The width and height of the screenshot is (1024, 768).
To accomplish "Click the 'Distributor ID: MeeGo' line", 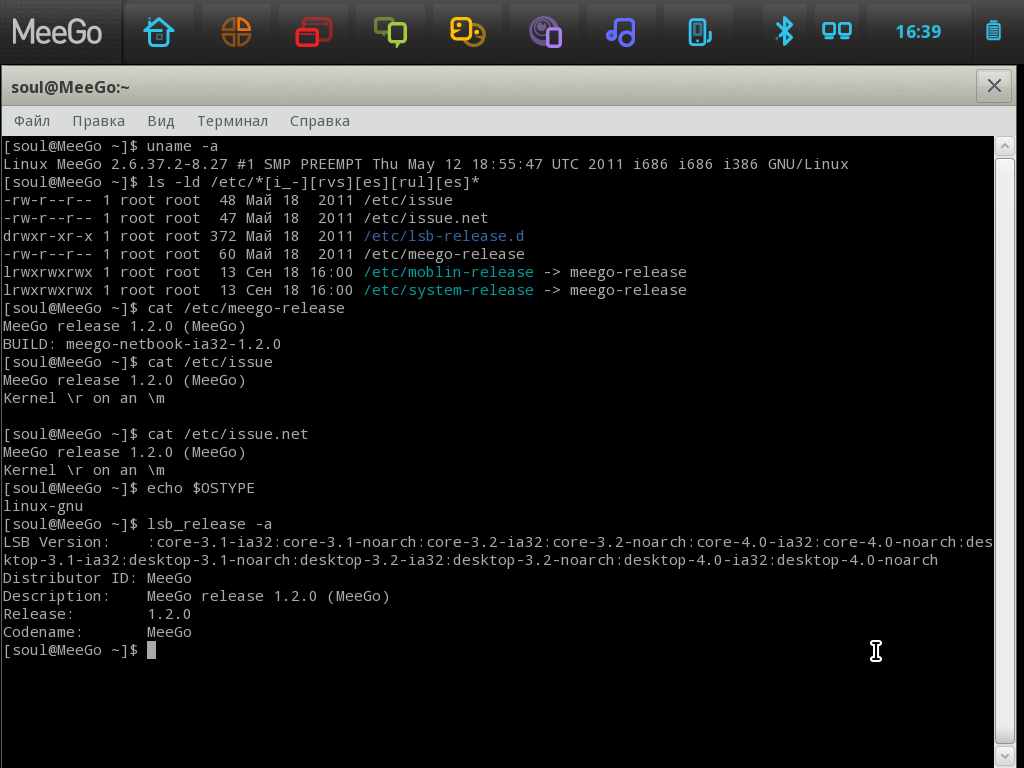I will [x=97, y=578].
